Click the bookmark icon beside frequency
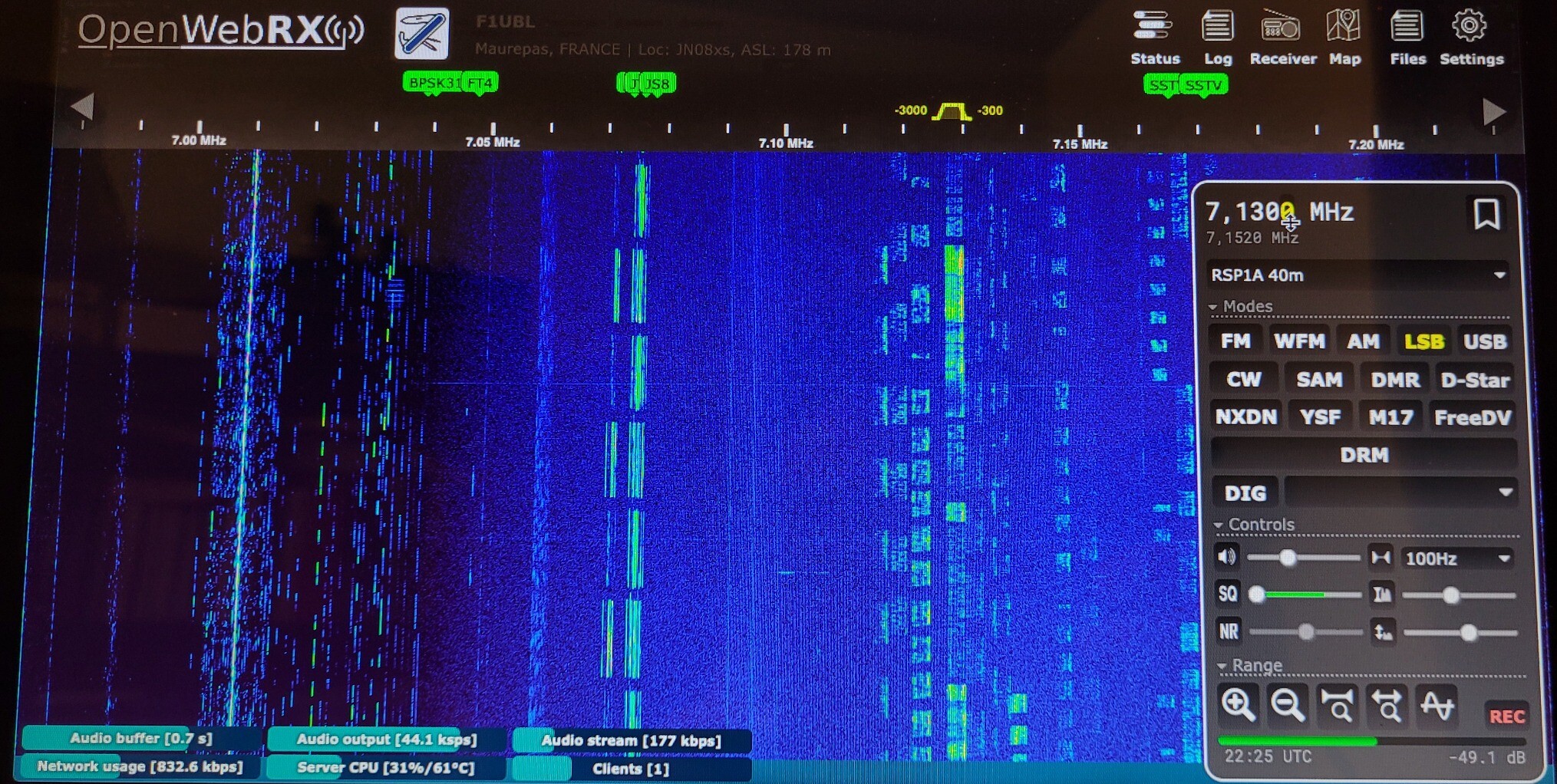1557x784 pixels. tap(1486, 214)
